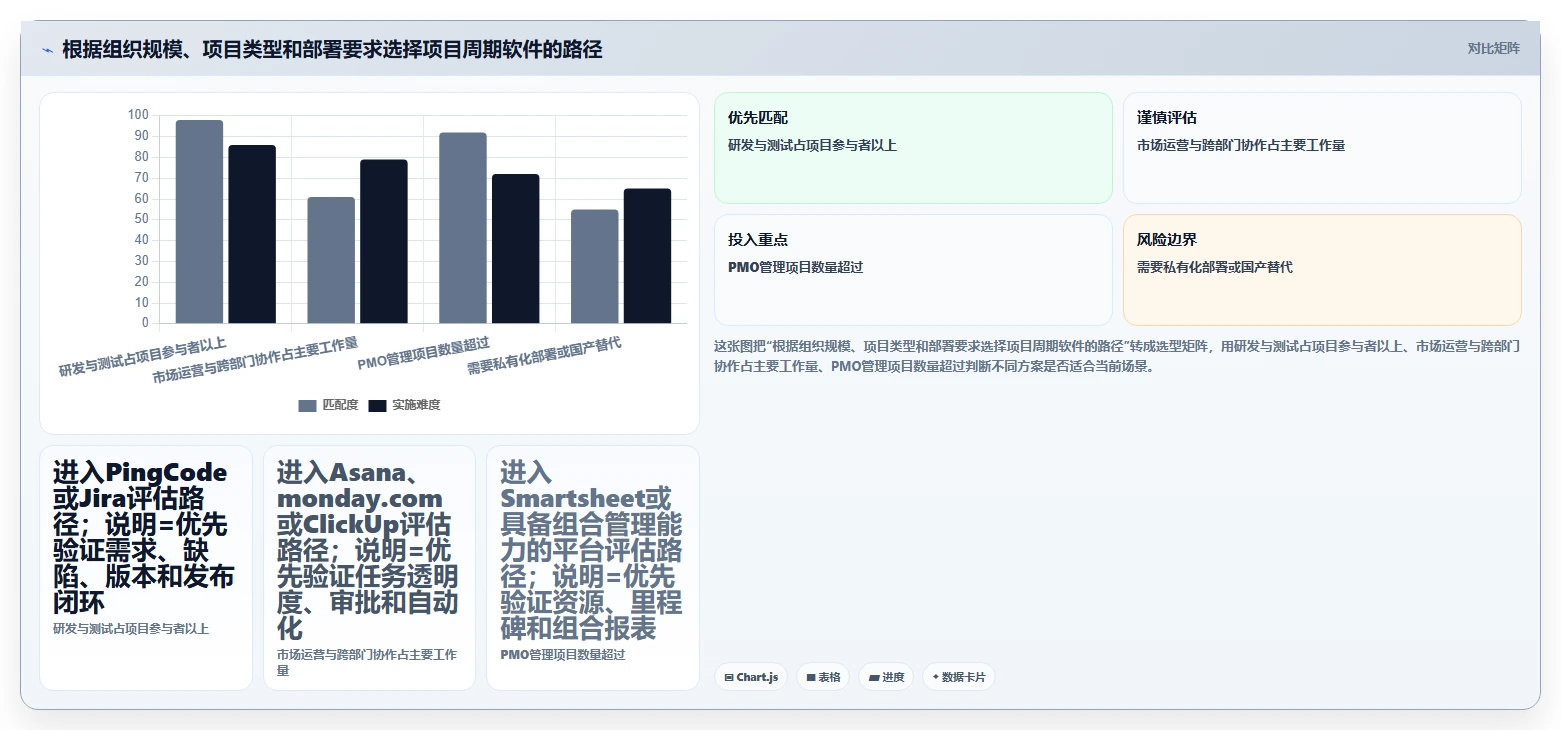Click the header title 根据组织规模、项目类型和部署要求选择项目周期软件的路径
Viewport: 1561px width, 730px height.
(332, 50)
